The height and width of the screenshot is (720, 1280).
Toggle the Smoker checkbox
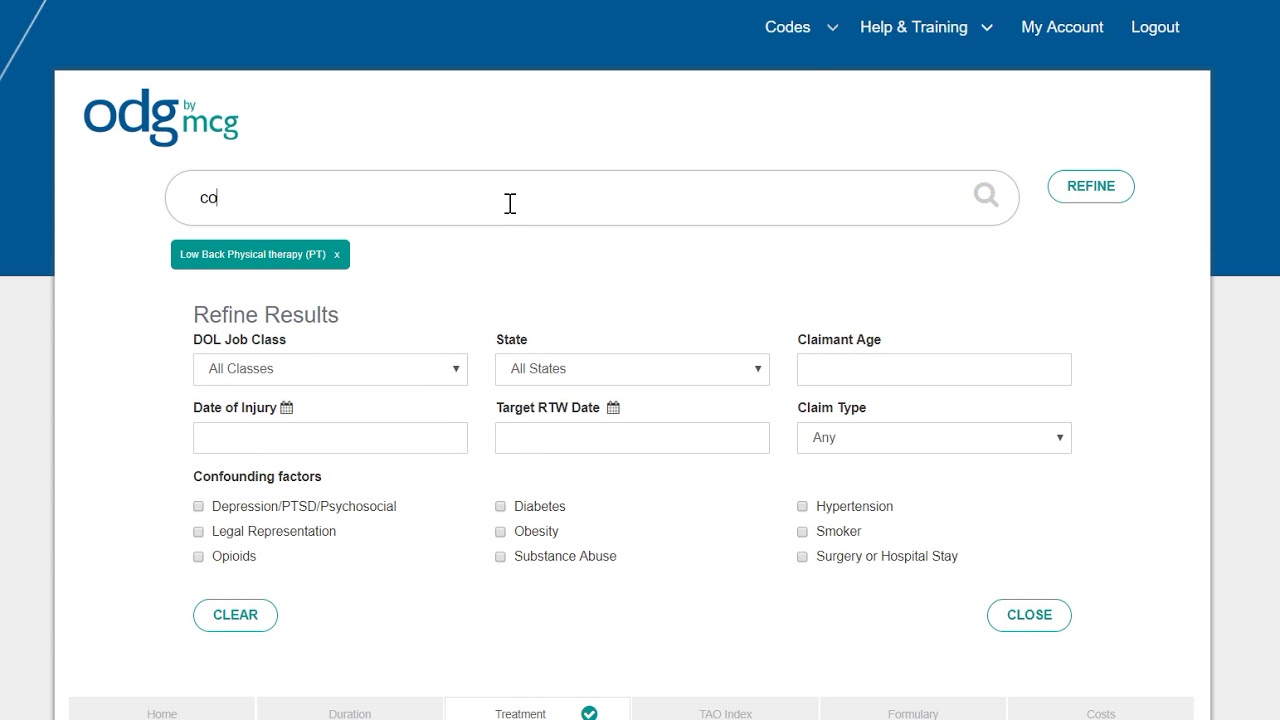803,532
